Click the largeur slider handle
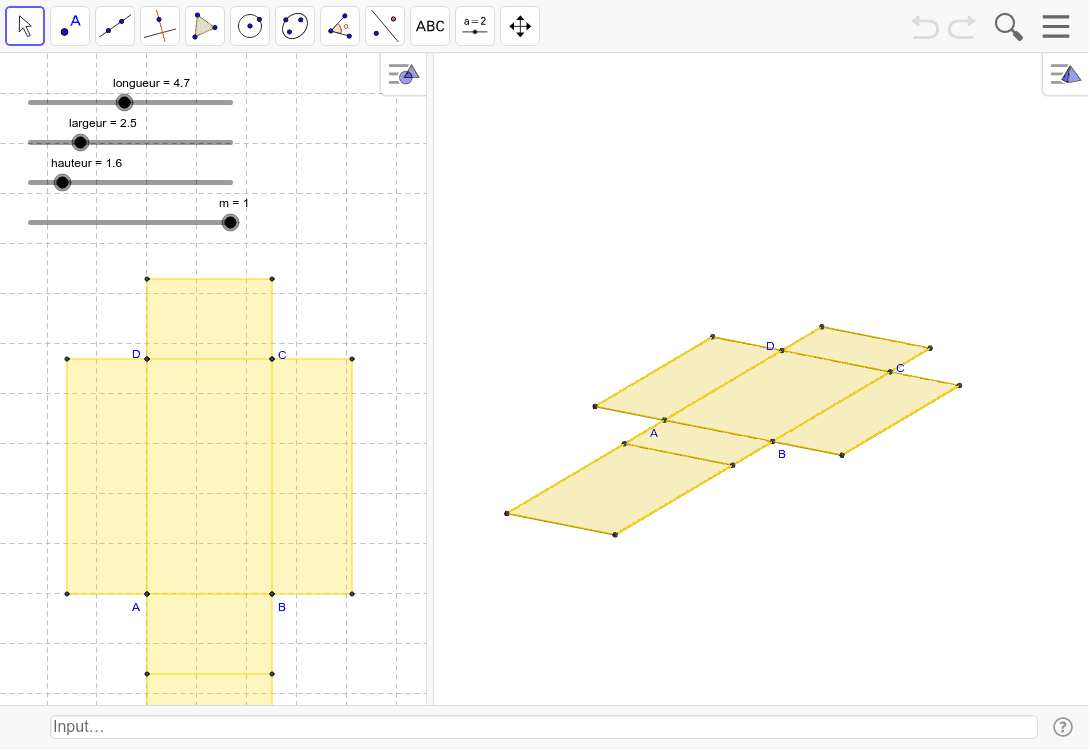This screenshot has height=750, width=1090. coord(81,142)
